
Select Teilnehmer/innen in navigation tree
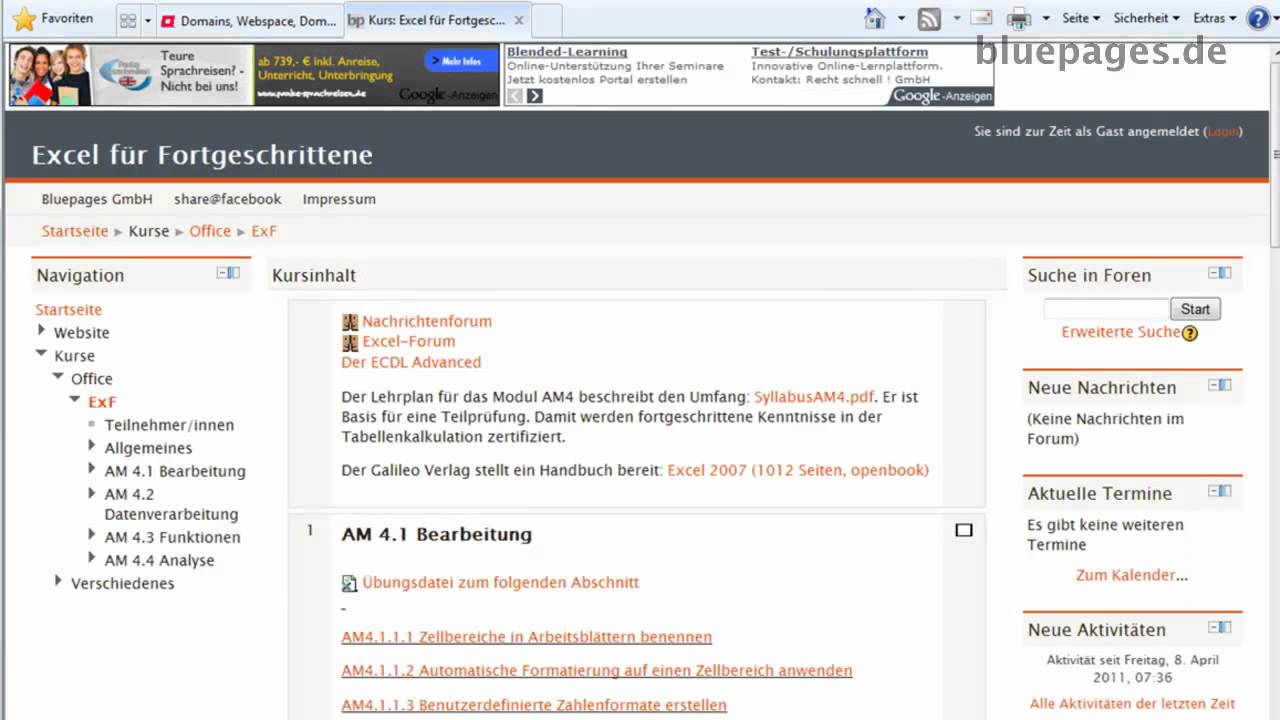(169, 425)
